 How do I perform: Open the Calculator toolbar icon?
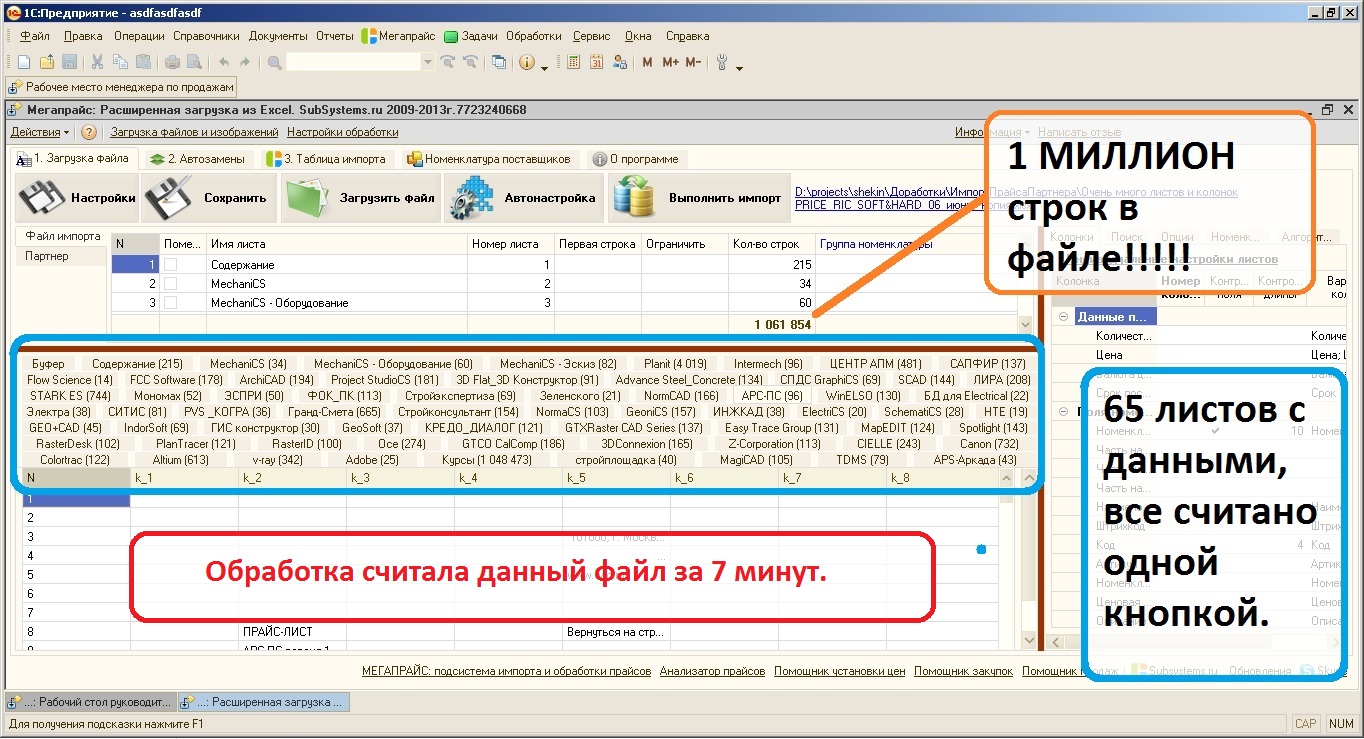click(x=573, y=62)
